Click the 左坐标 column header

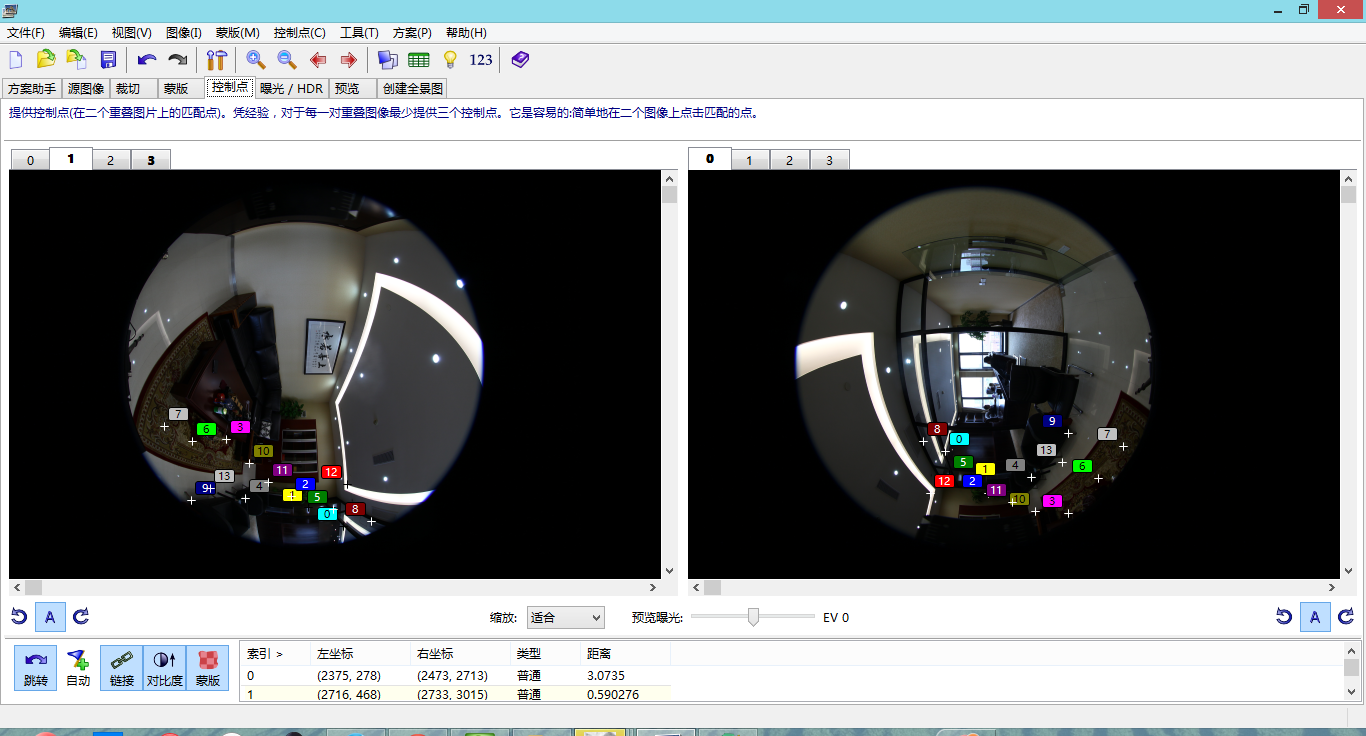click(360, 654)
